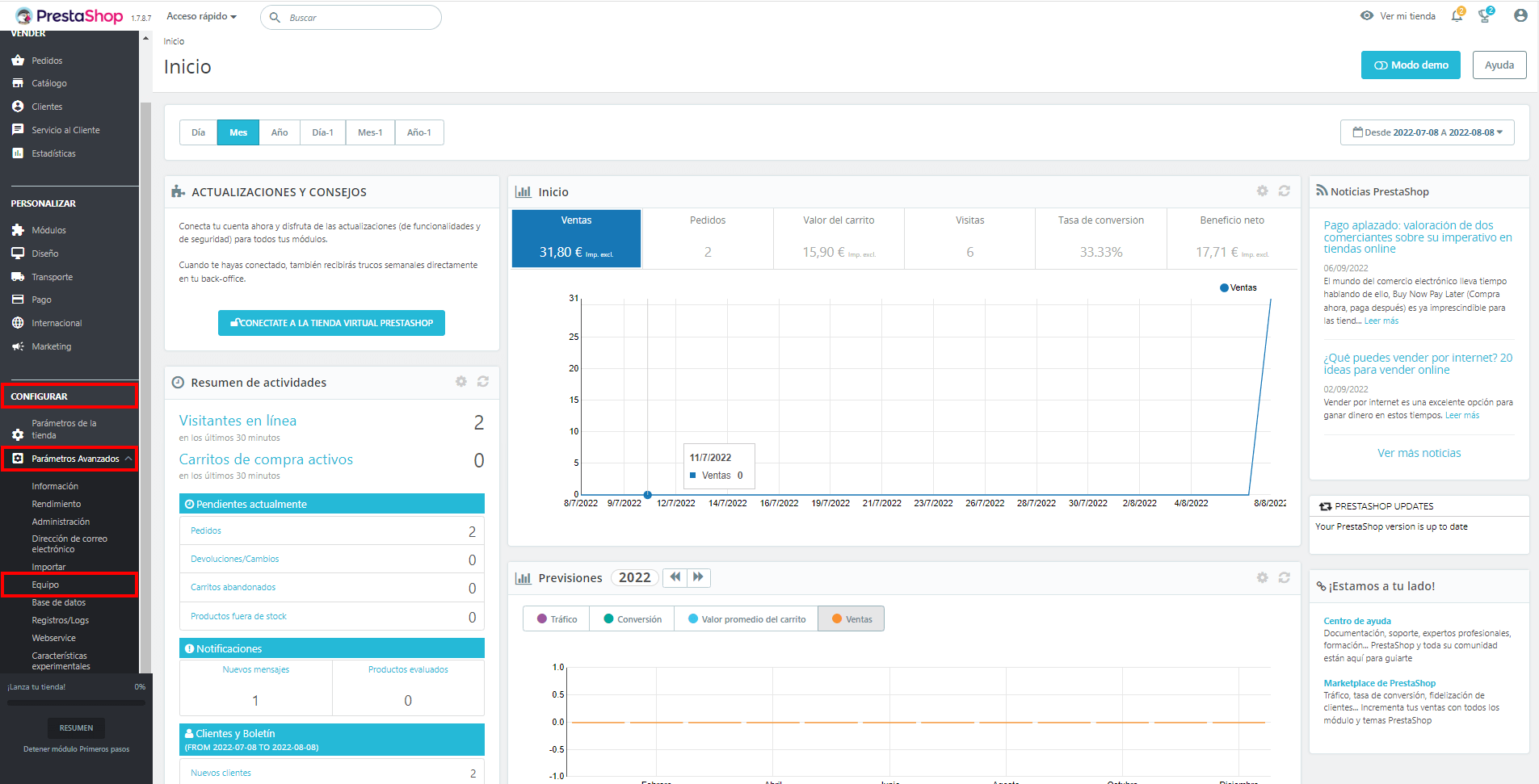Toggle Valor promedio del carrito series
Screen dimensions: 1539x784
click(746, 619)
